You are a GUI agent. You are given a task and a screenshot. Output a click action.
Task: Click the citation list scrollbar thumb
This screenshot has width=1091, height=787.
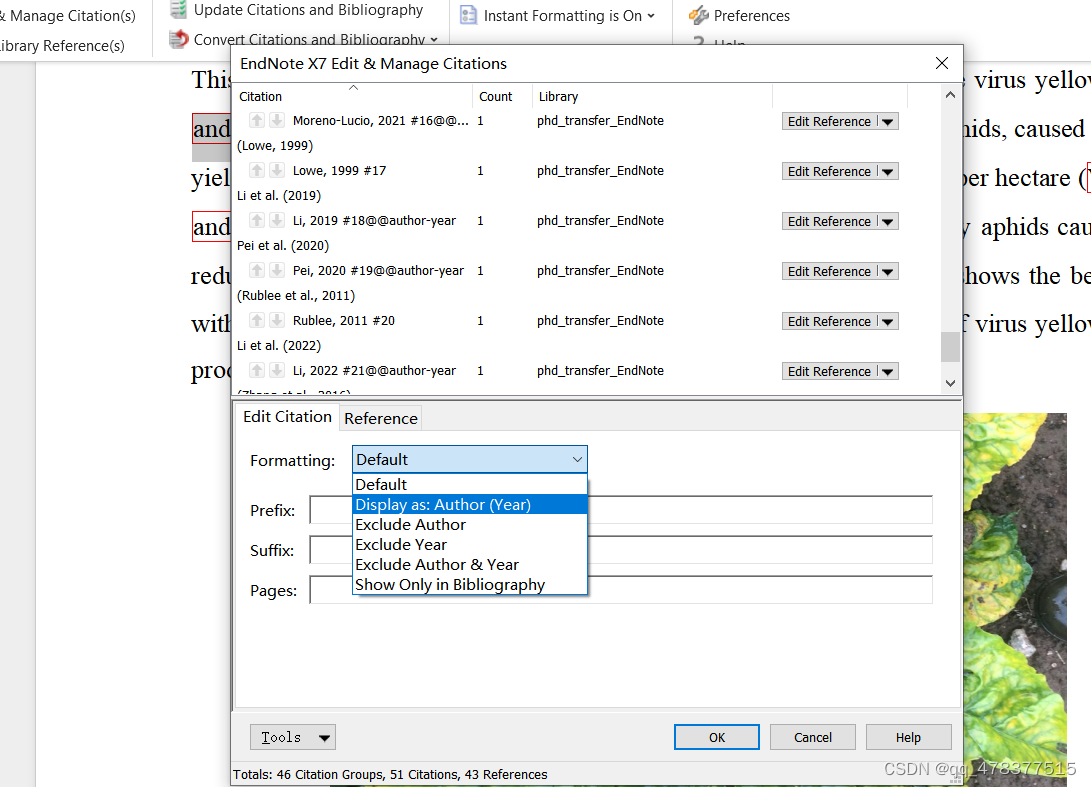[x=950, y=347]
